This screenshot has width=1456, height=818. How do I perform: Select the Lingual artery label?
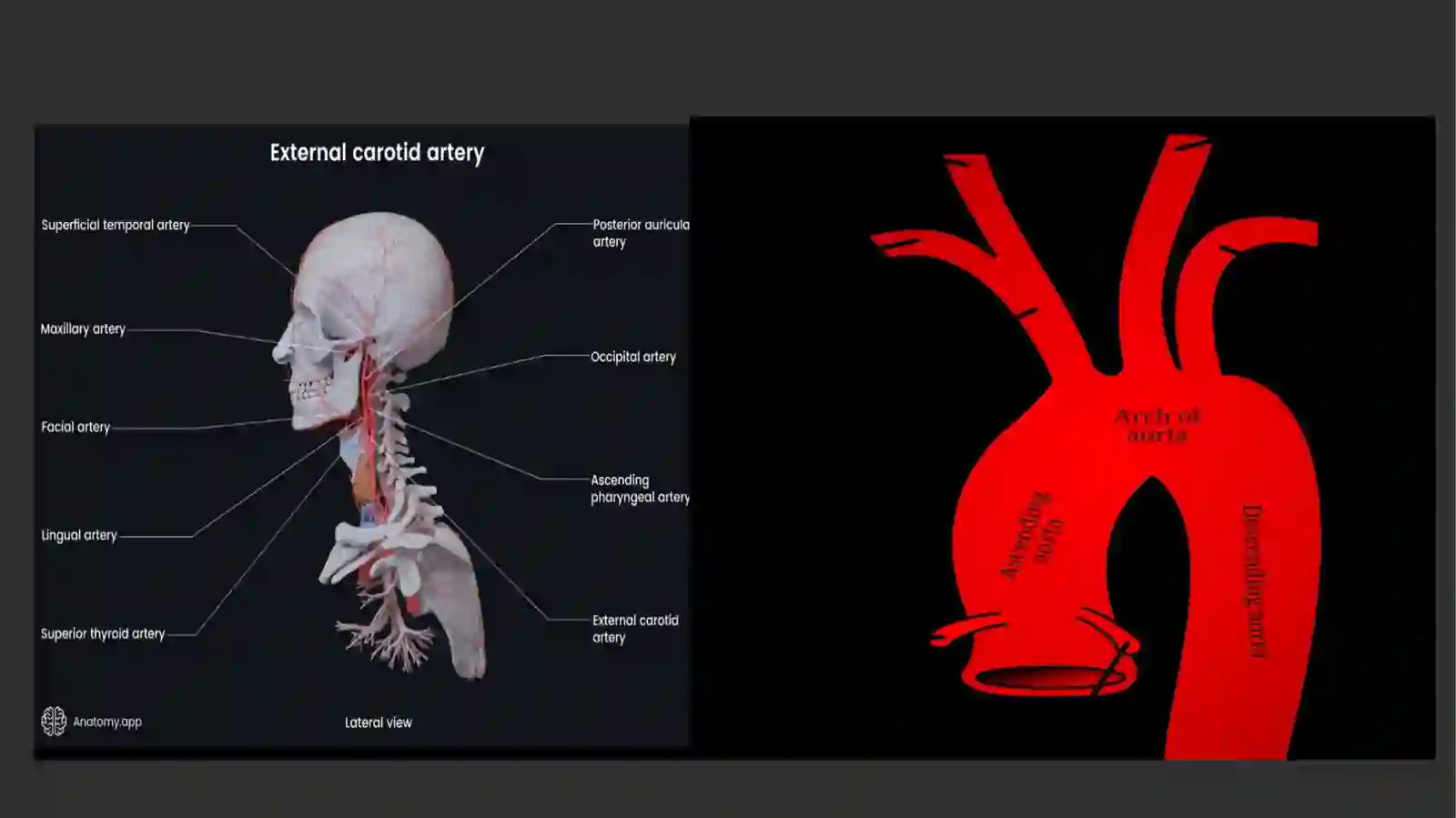[x=79, y=535]
